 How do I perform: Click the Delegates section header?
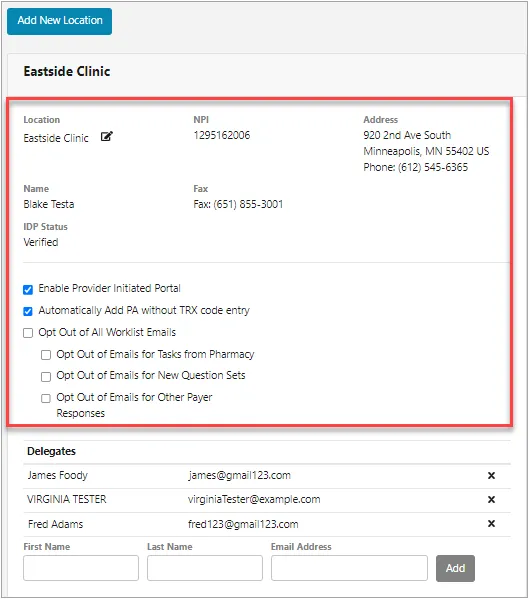pos(51,452)
